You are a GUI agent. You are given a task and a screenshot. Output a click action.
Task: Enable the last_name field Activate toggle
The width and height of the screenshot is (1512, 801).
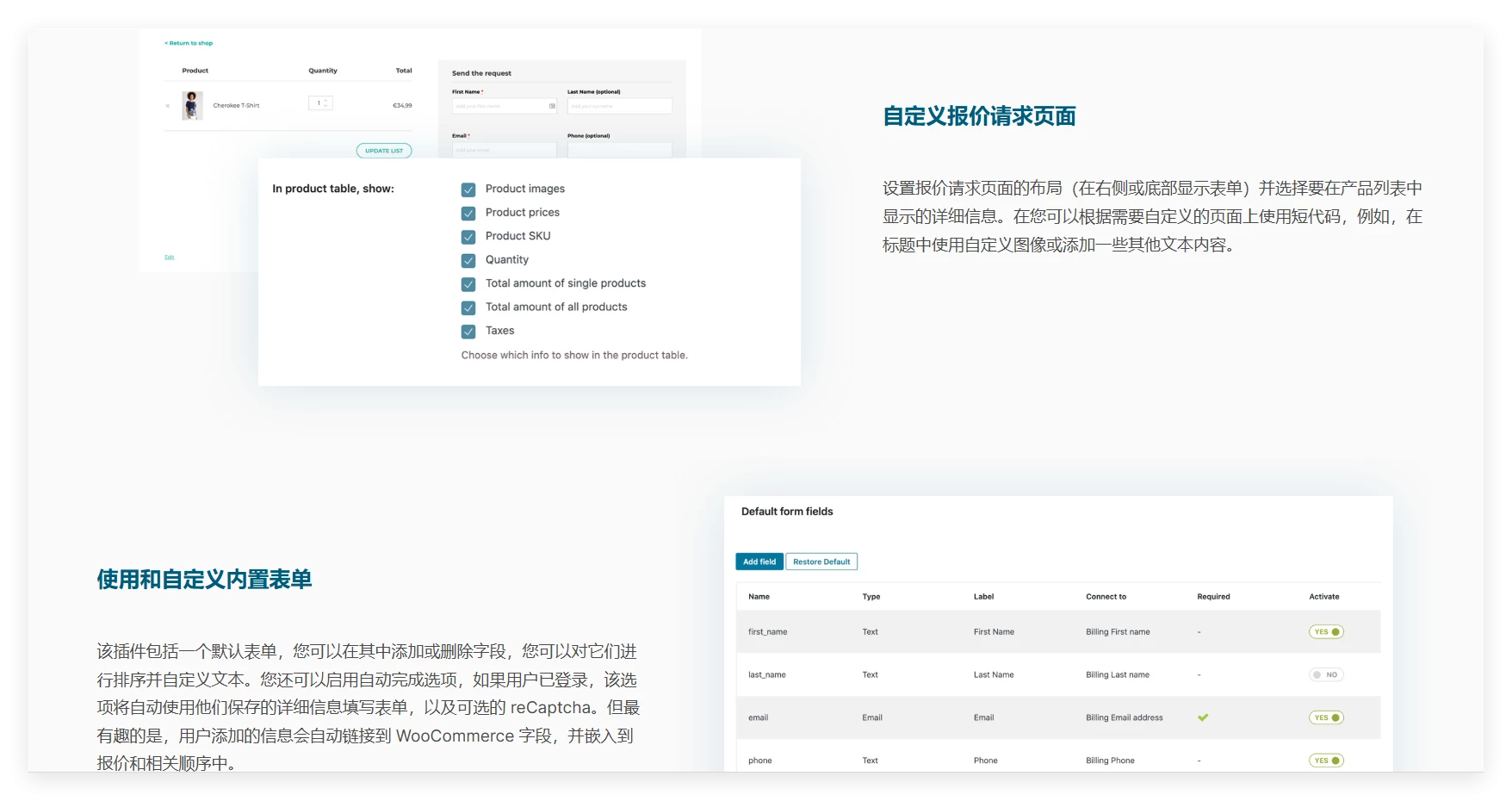(x=1326, y=675)
